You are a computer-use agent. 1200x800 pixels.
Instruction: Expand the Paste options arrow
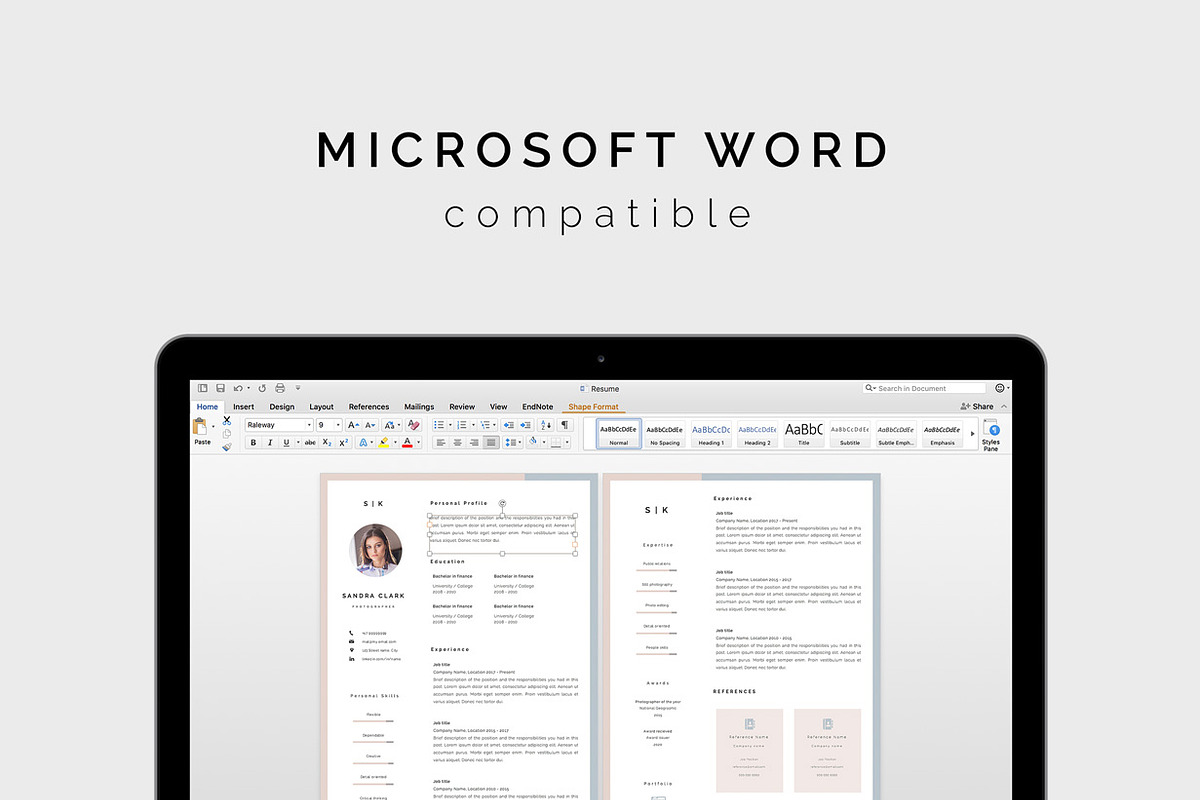(213, 427)
